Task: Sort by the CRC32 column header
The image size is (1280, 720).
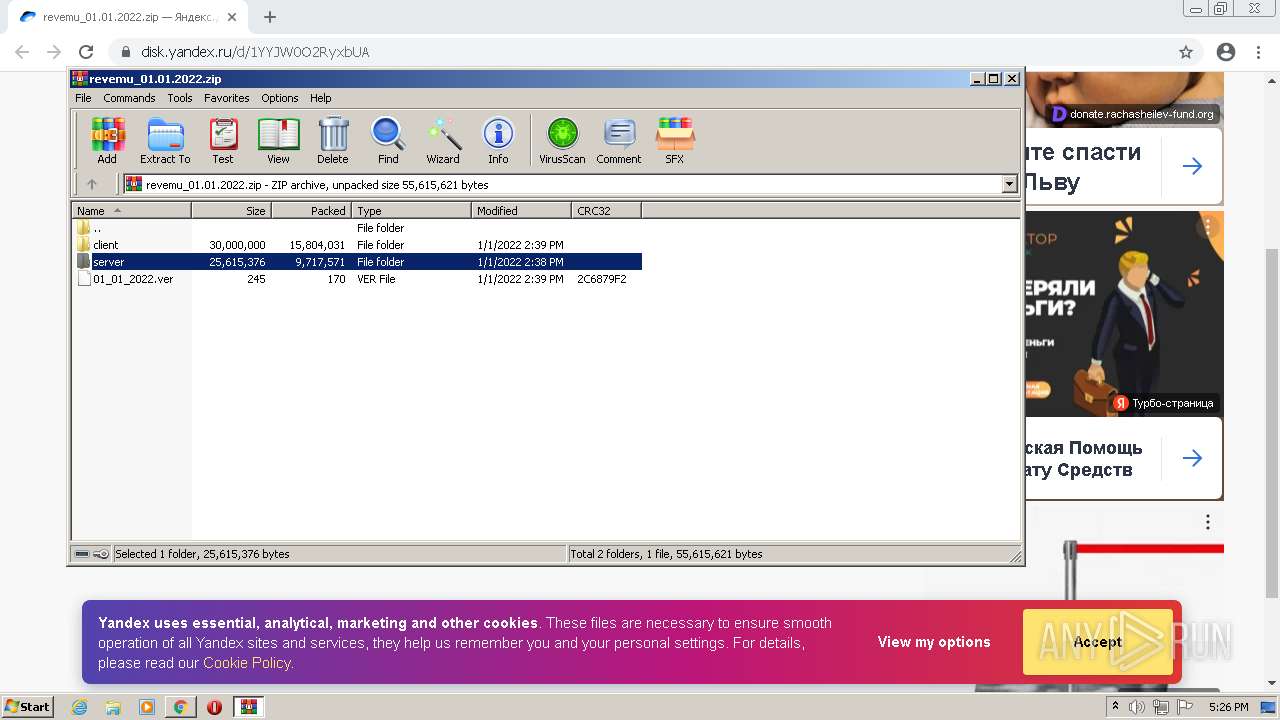Action: 606,210
